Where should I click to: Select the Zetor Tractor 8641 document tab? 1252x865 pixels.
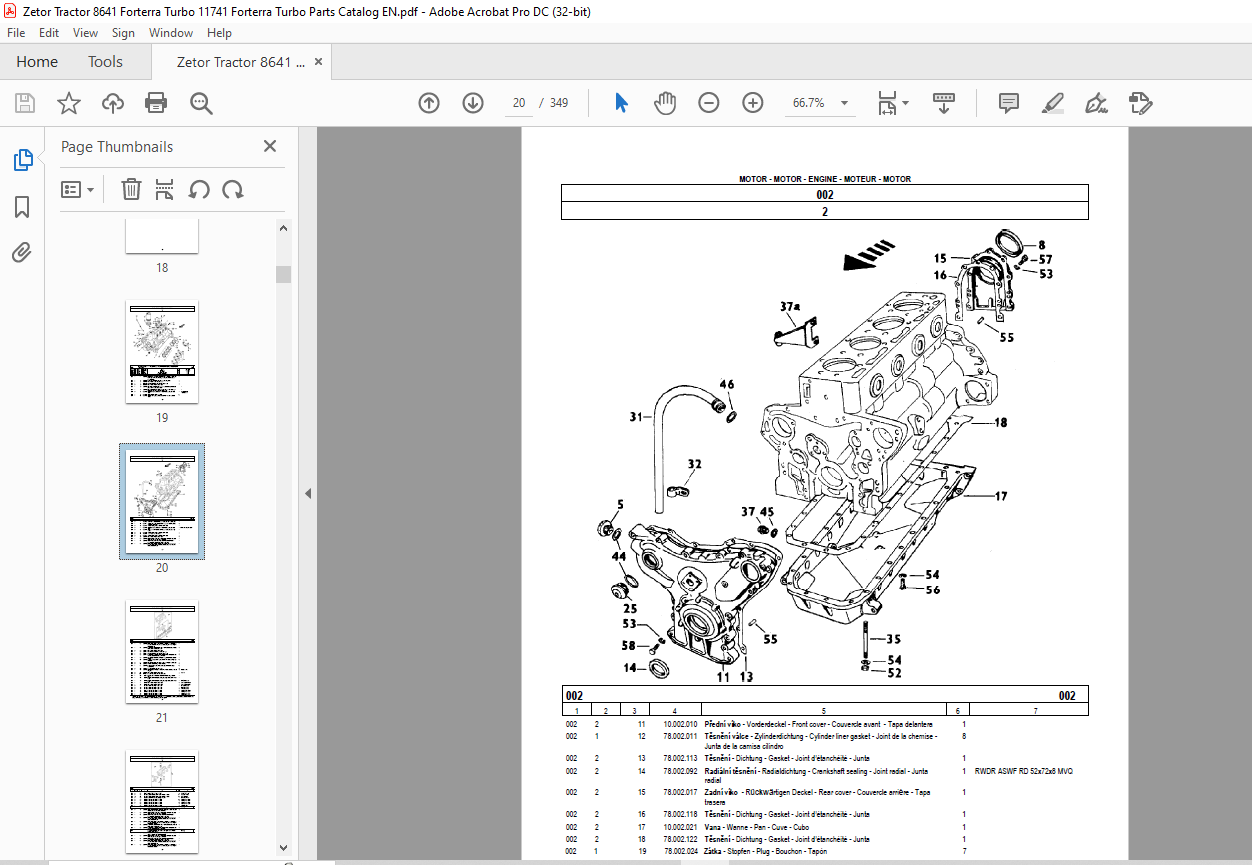pos(241,62)
